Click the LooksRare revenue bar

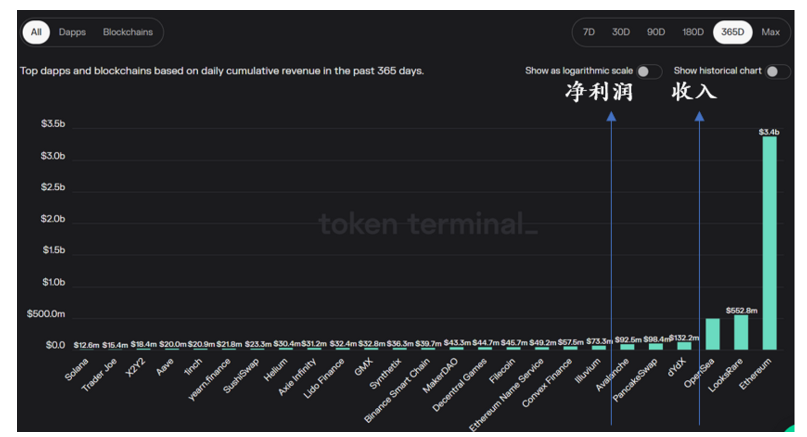(x=741, y=333)
